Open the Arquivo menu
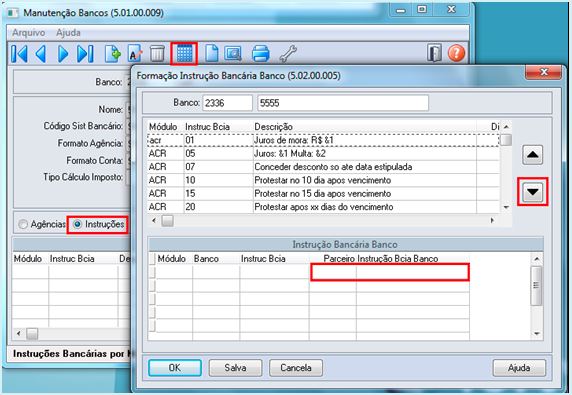 (x=28, y=33)
